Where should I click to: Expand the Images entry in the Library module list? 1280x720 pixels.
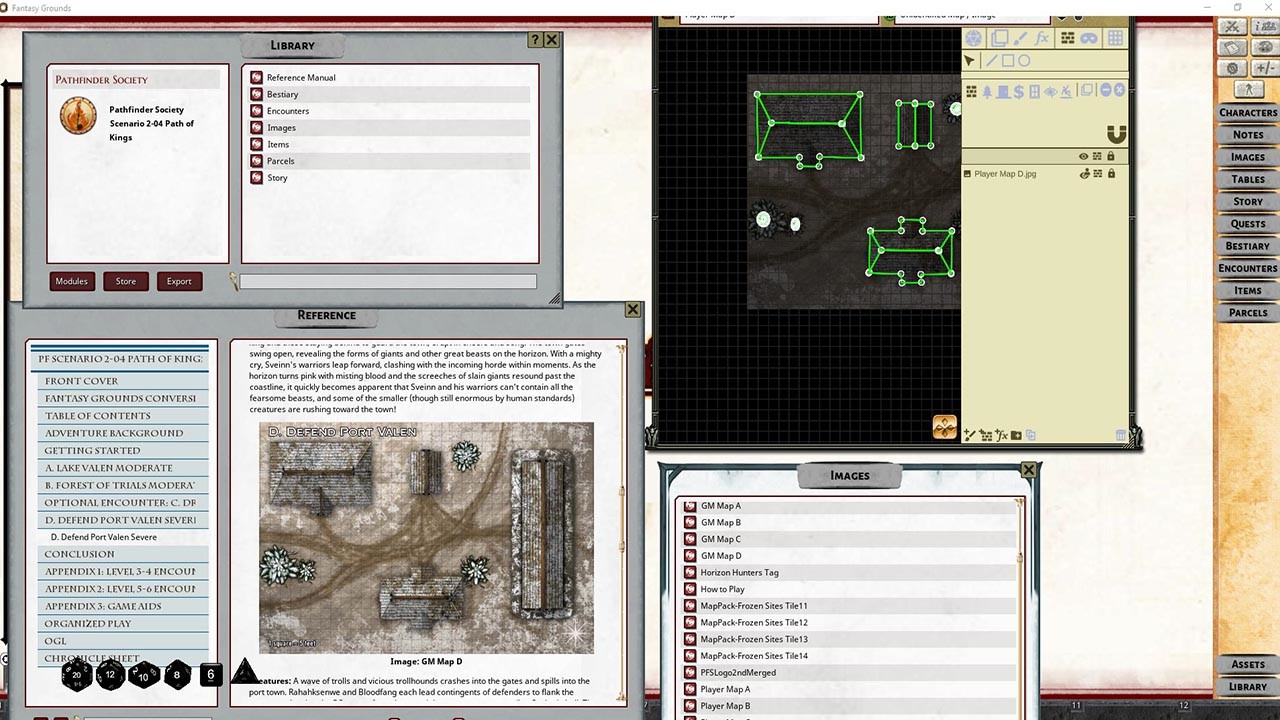pos(282,127)
